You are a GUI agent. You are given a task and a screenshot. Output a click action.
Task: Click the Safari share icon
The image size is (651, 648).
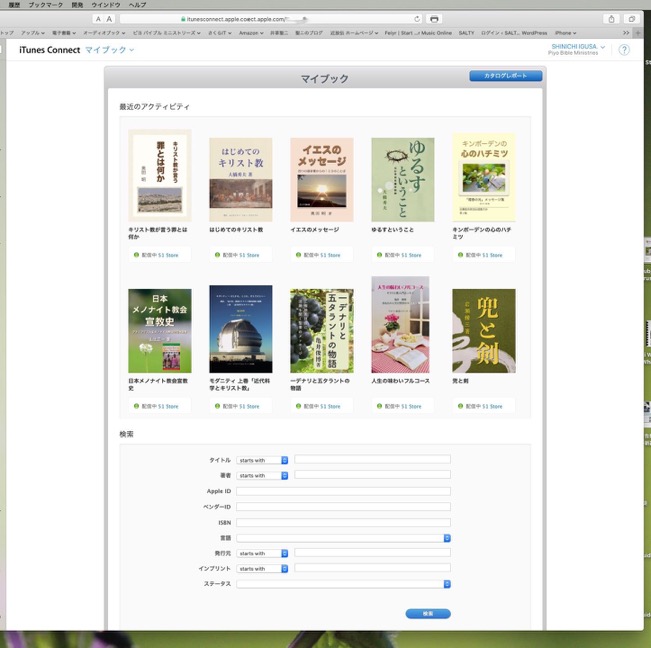(x=611, y=19)
